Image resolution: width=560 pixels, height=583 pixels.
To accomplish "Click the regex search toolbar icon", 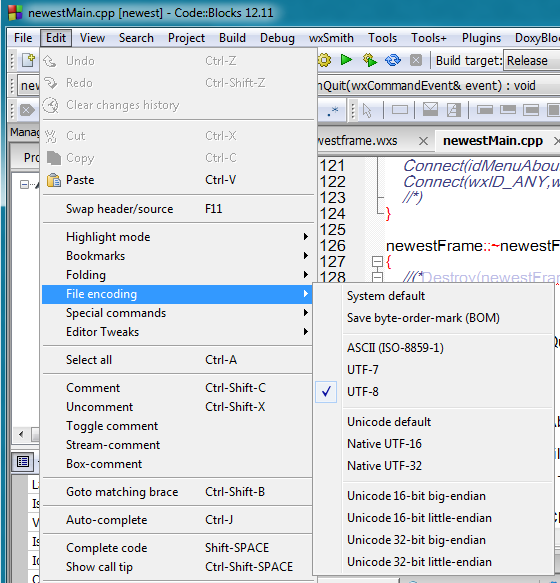I will (x=333, y=111).
